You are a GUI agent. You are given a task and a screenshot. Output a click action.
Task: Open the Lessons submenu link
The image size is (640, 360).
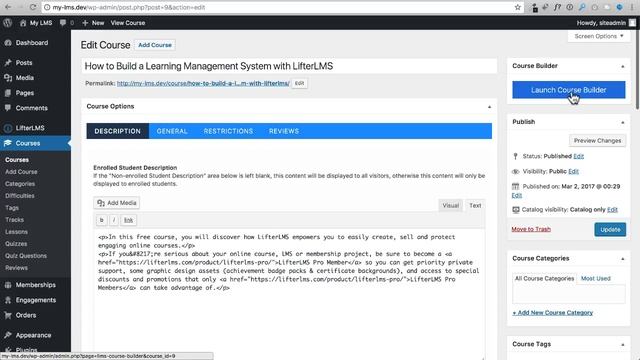[16, 232]
